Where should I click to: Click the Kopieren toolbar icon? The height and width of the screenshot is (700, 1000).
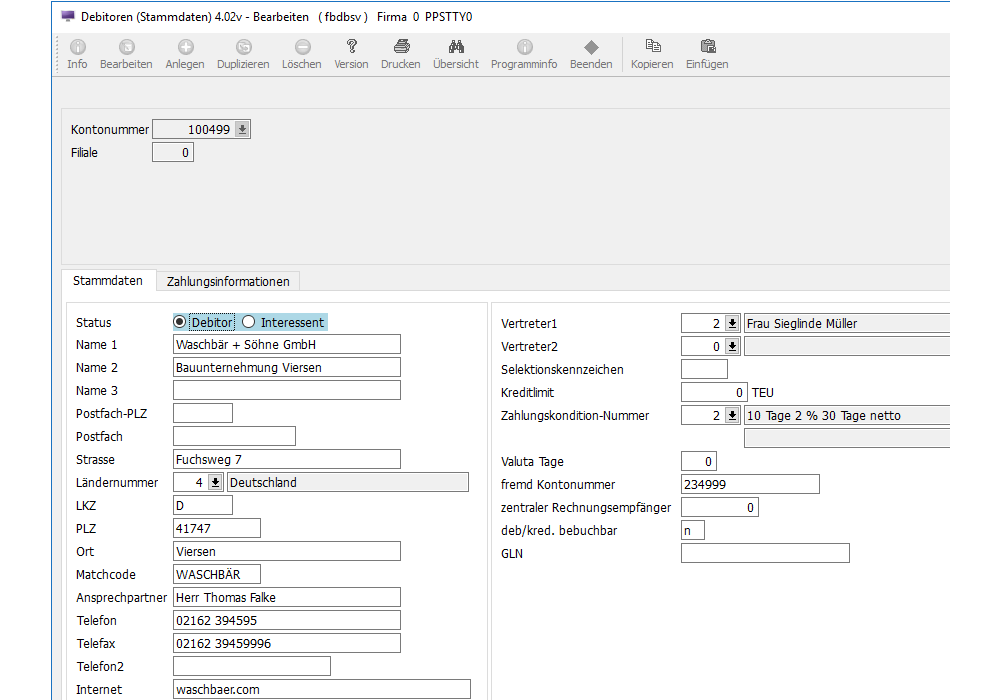(x=652, y=48)
